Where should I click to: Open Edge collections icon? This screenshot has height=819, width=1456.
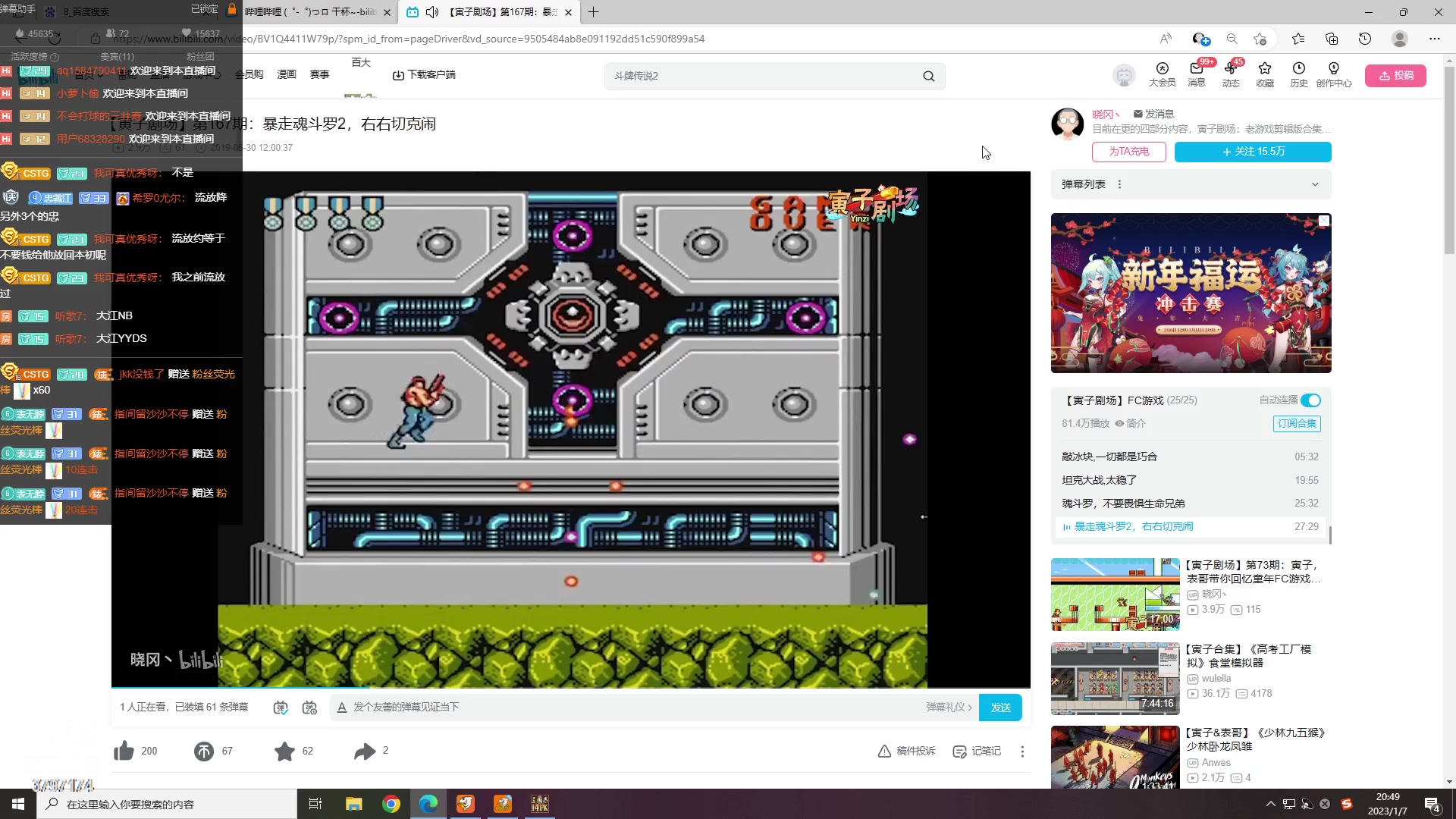click(1332, 39)
